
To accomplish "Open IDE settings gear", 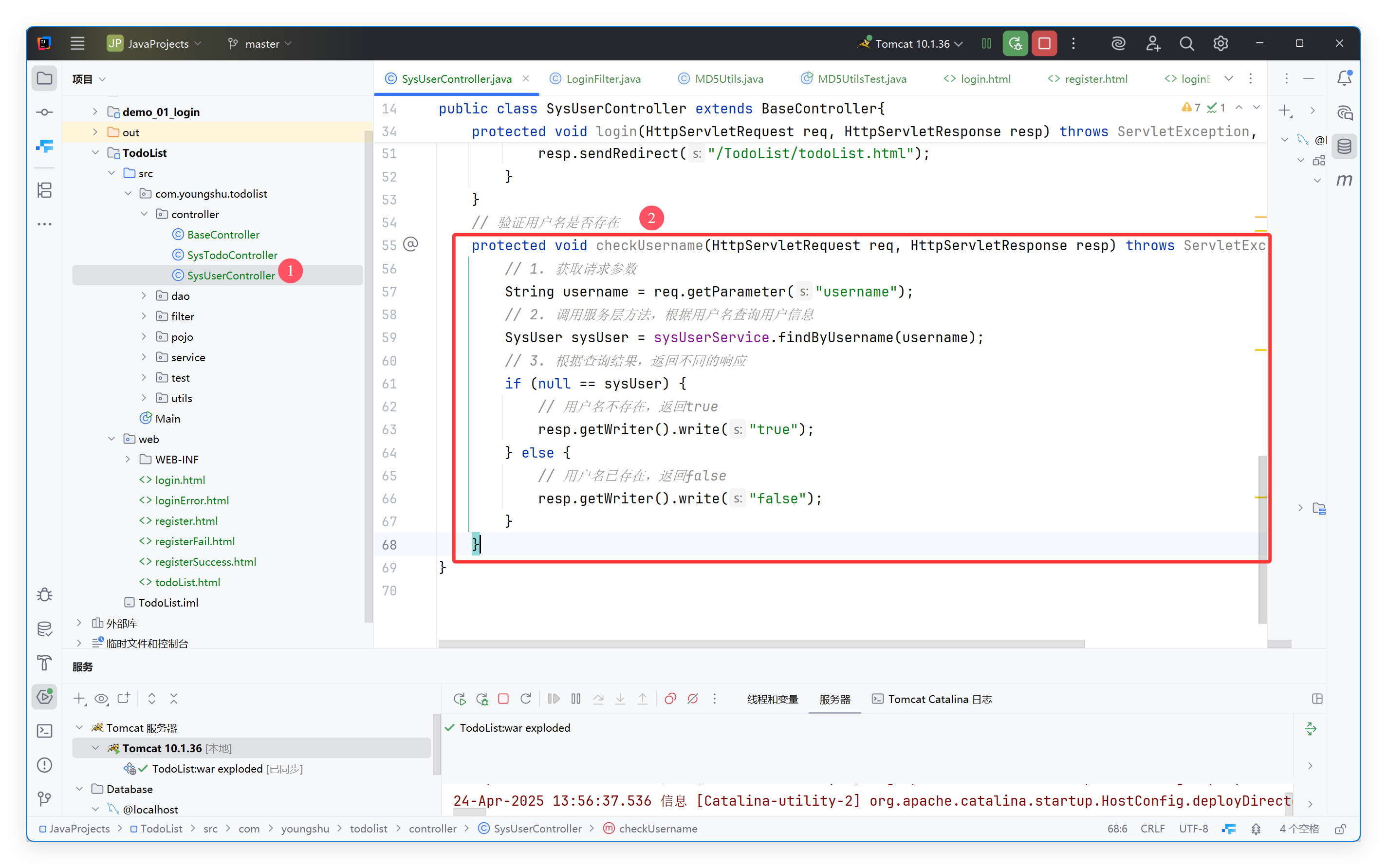I will click(1221, 44).
